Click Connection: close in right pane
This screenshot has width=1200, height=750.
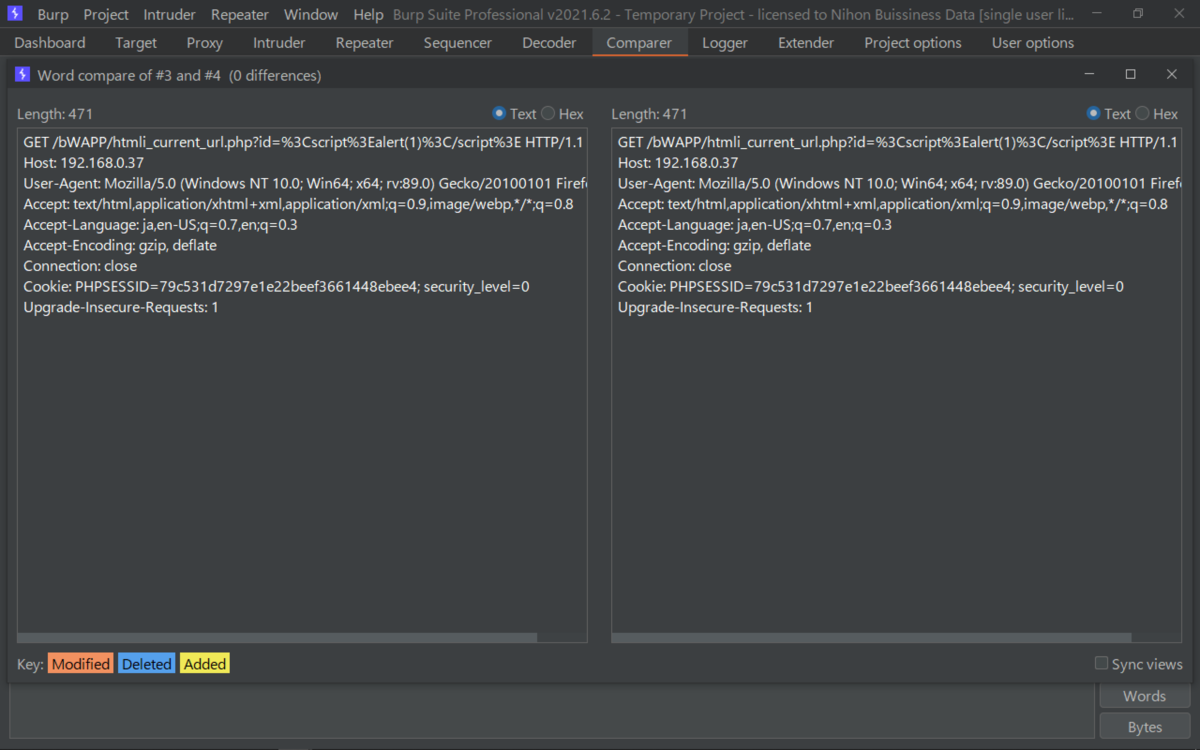point(674,266)
